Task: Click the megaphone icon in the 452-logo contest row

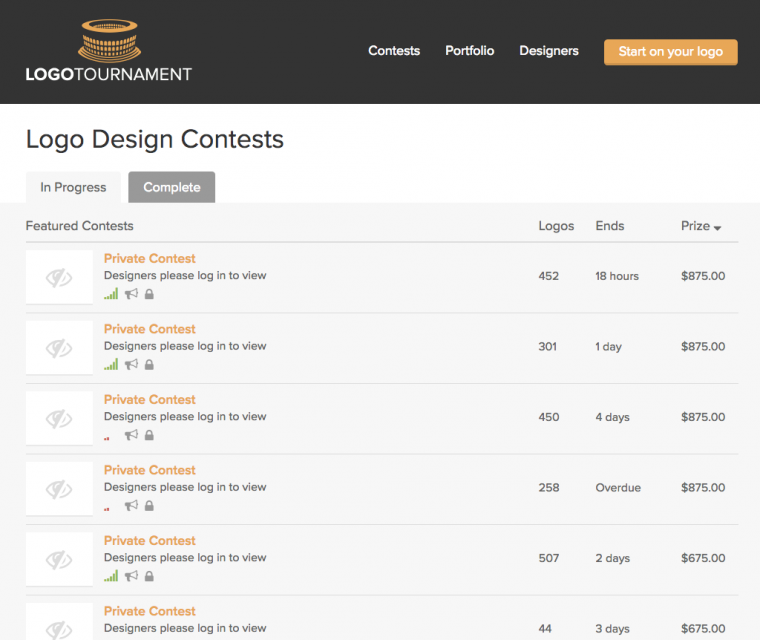Action: pyautogui.click(x=131, y=294)
